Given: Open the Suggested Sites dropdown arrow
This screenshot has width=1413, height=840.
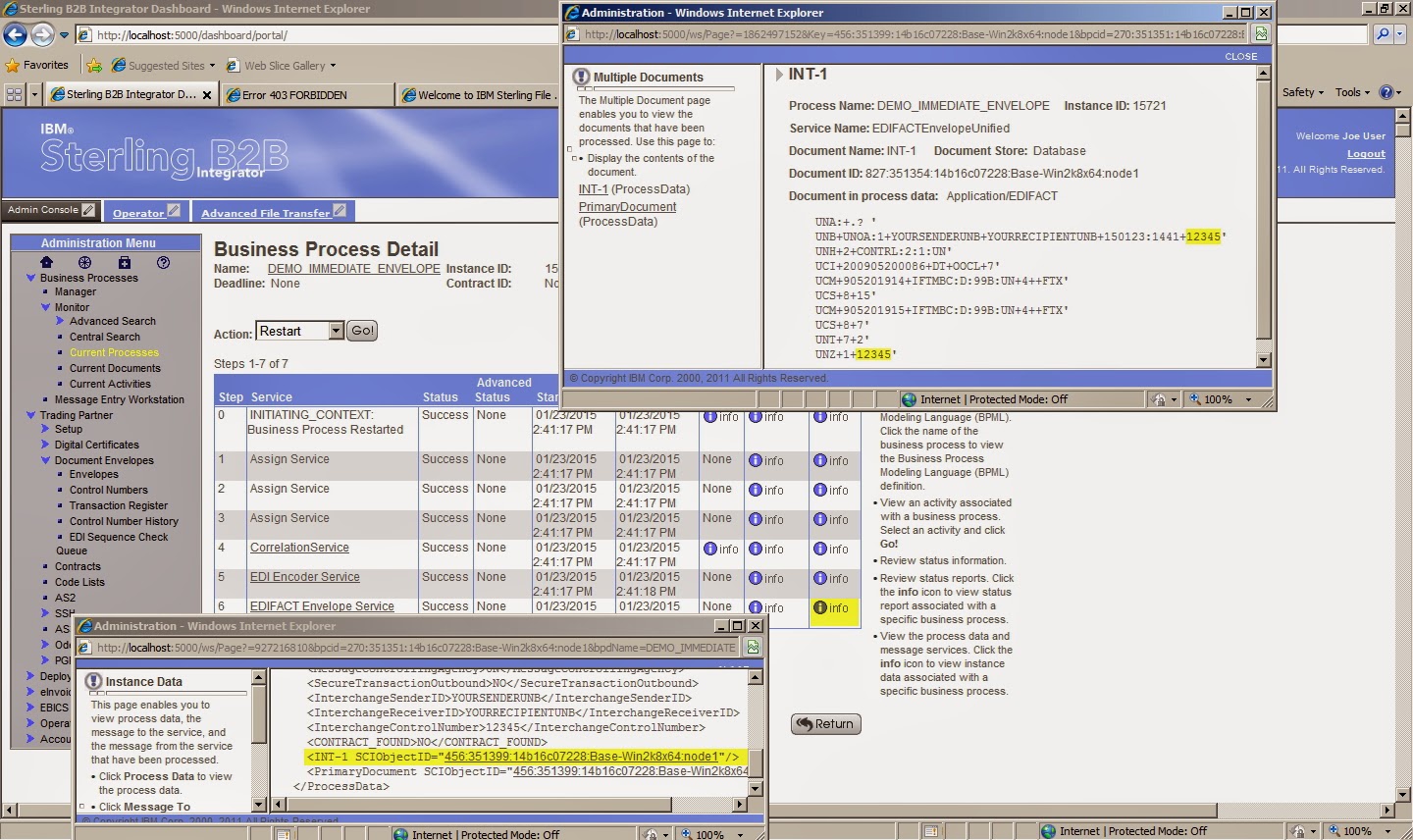Looking at the screenshot, I should [211, 66].
